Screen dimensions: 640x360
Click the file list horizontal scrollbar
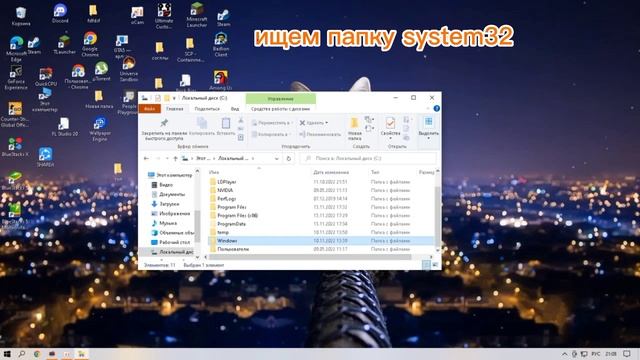(x=310, y=257)
